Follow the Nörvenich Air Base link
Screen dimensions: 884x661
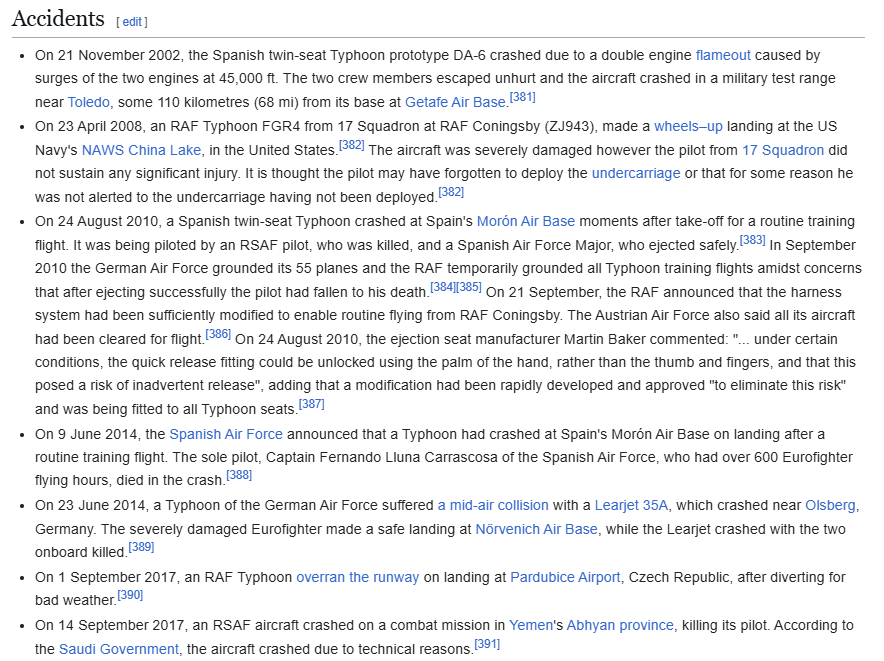[536, 530]
